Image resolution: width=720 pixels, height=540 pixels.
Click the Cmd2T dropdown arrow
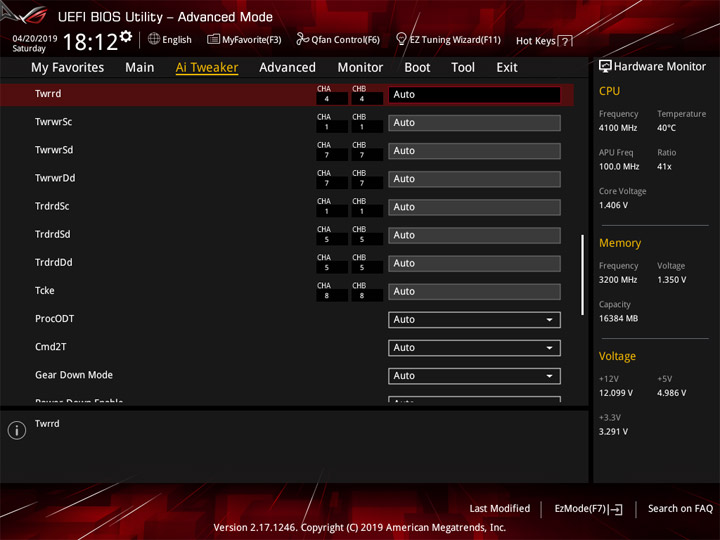click(549, 348)
